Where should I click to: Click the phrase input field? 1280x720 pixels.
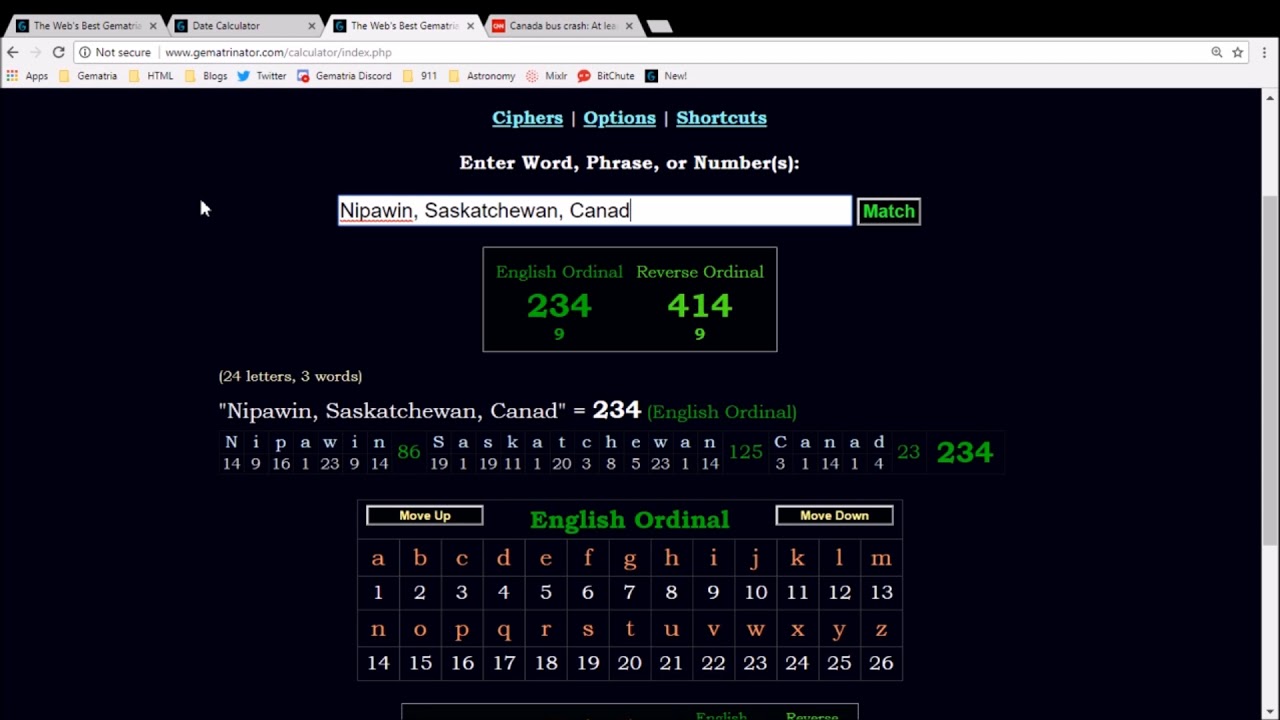tap(595, 210)
